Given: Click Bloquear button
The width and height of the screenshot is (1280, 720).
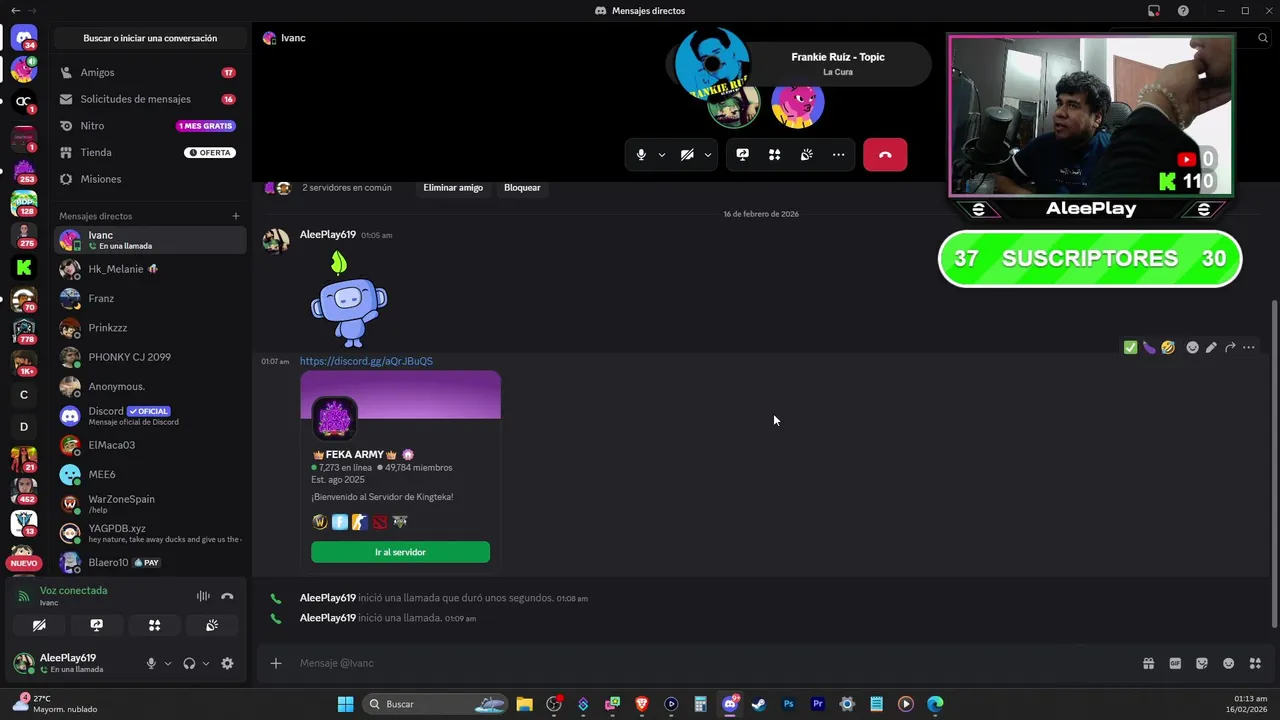Looking at the screenshot, I should 522,187.
